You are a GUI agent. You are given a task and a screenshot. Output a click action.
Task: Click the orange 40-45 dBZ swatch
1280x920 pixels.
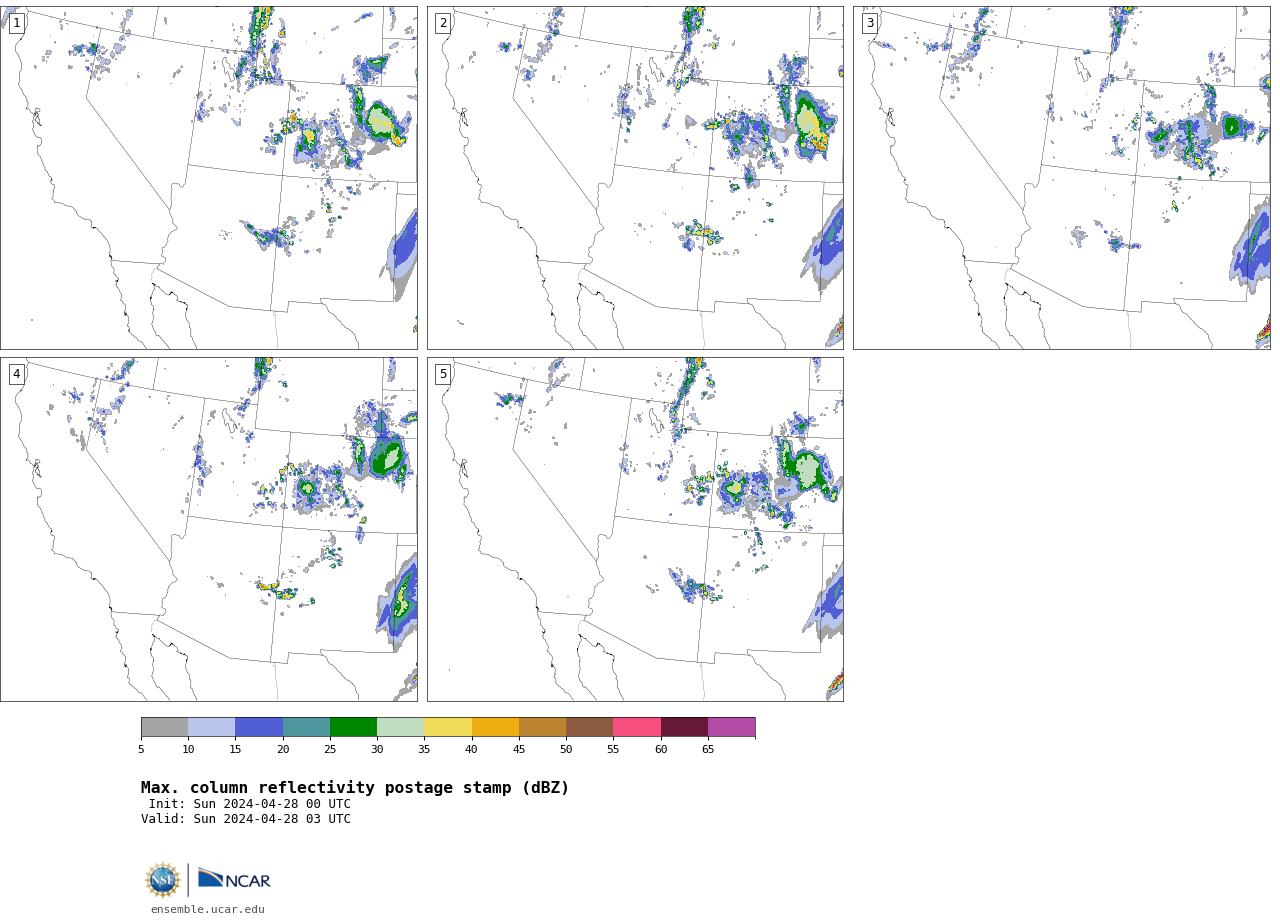(x=495, y=727)
